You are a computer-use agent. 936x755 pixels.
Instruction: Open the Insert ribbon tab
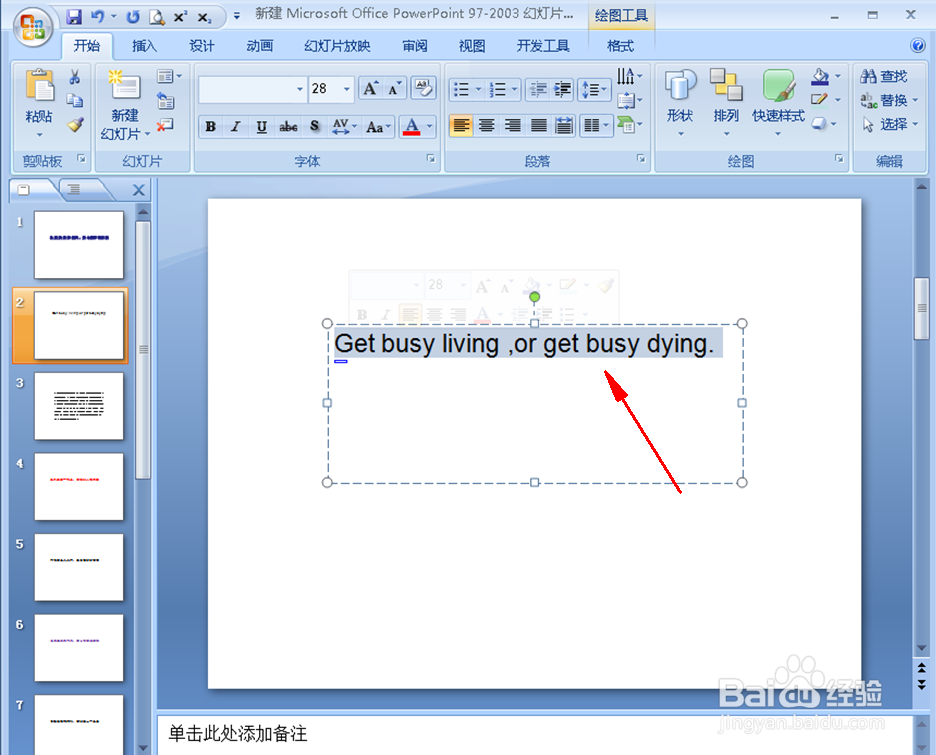144,46
